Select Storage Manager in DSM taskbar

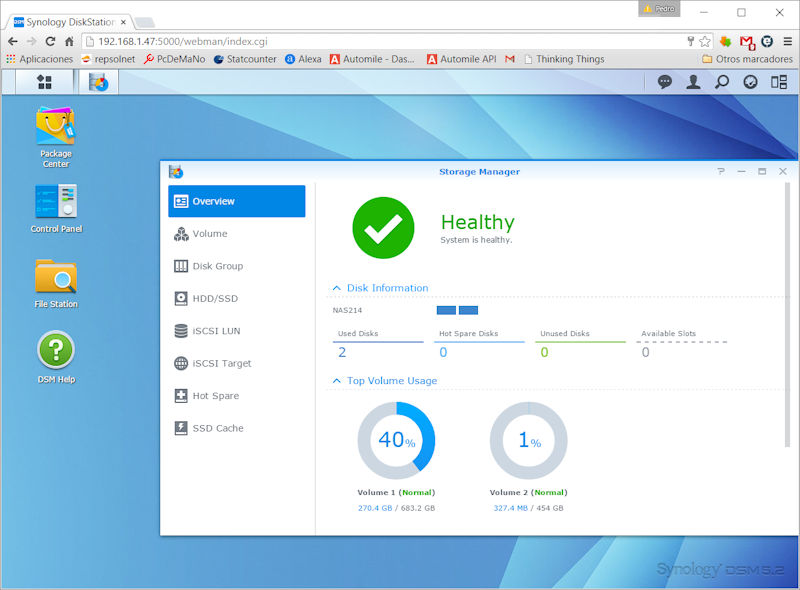click(98, 82)
